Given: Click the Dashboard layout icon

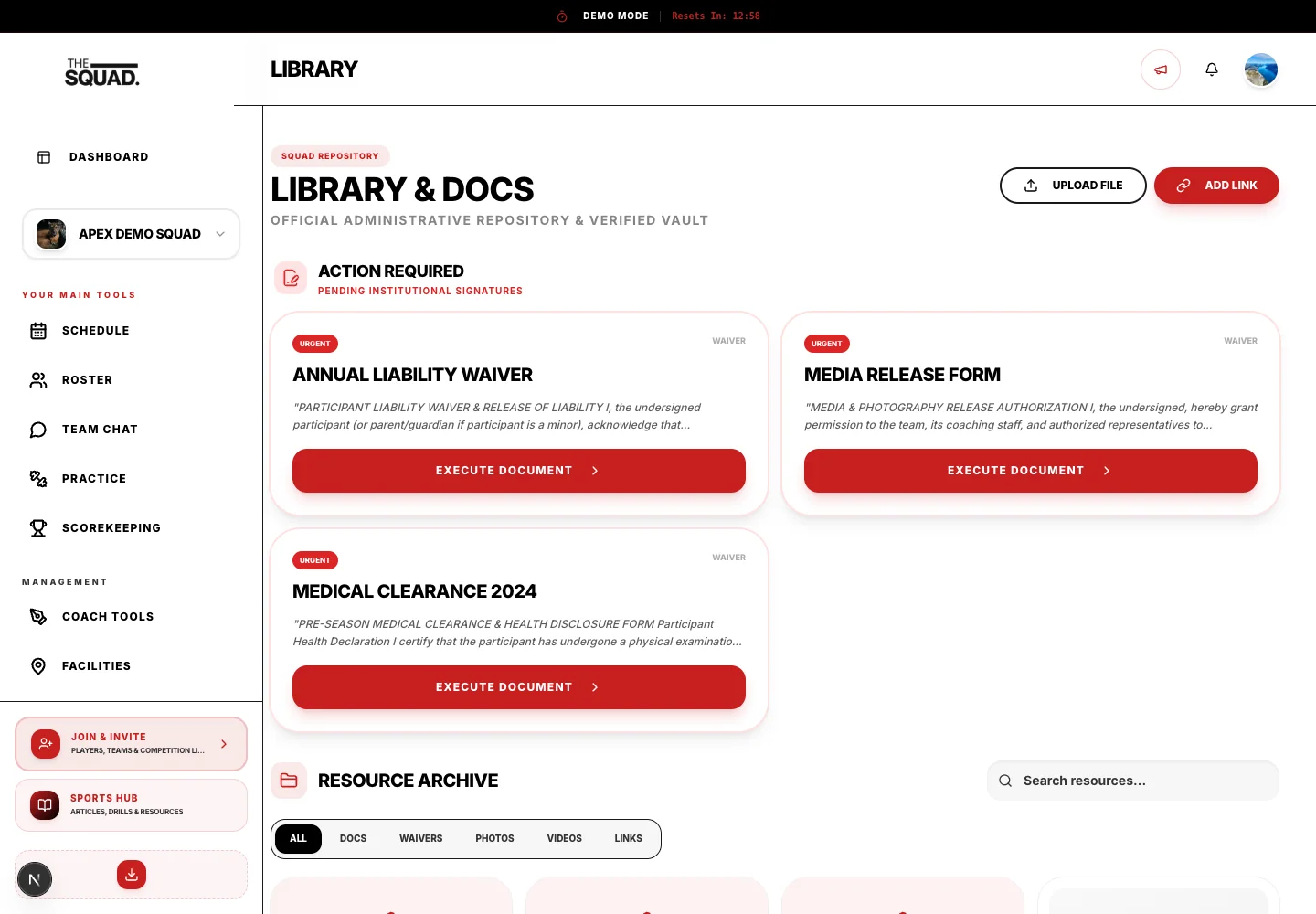Looking at the screenshot, I should (x=44, y=157).
